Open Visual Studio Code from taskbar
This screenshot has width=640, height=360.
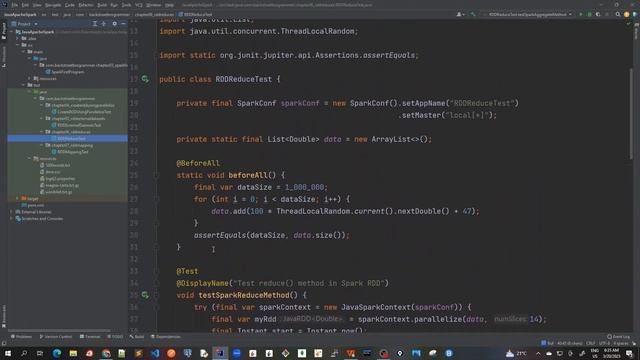(155, 353)
